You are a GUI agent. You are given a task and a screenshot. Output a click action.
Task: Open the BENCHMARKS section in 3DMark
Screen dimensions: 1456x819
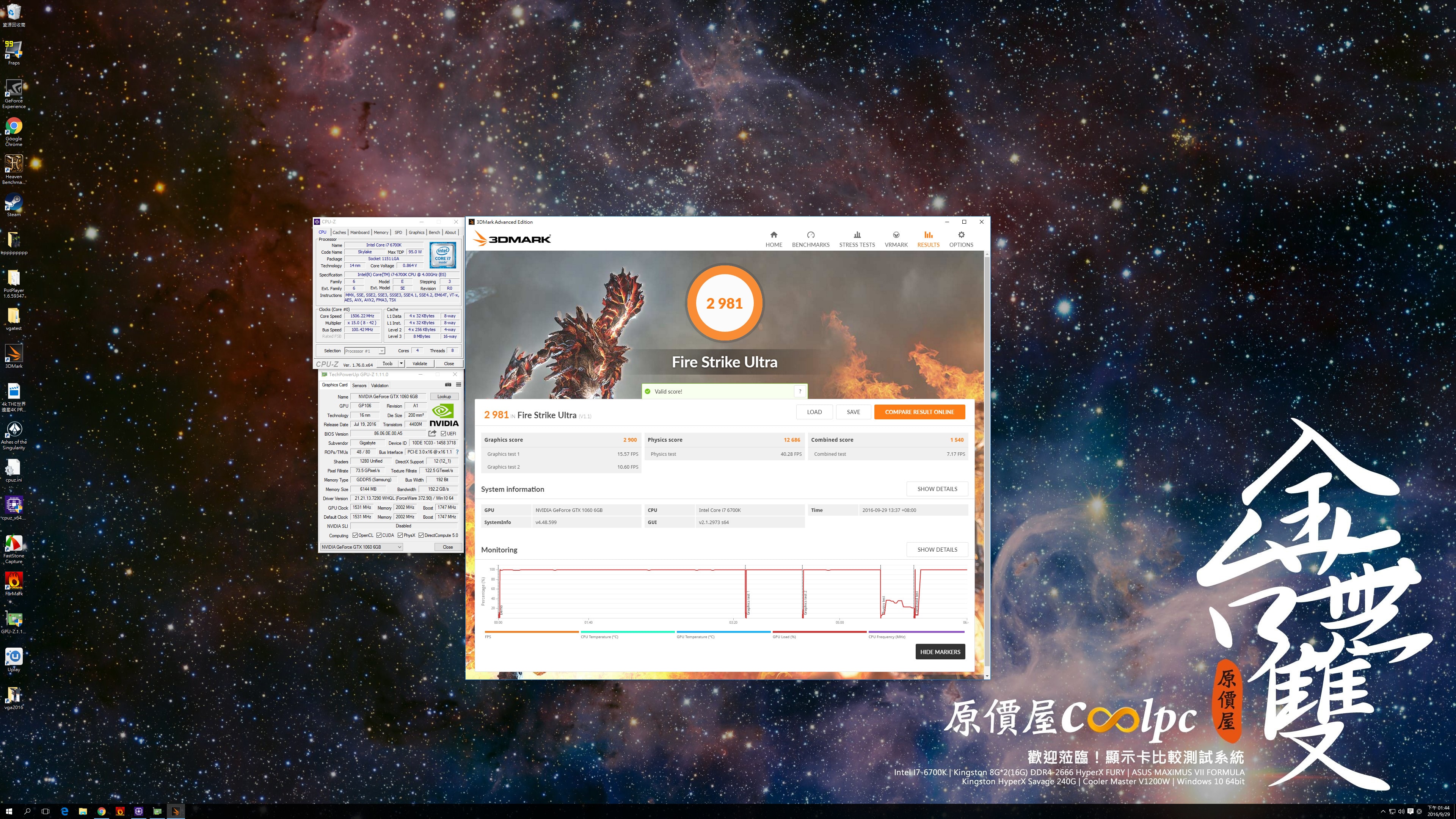click(x=811, y=239)
